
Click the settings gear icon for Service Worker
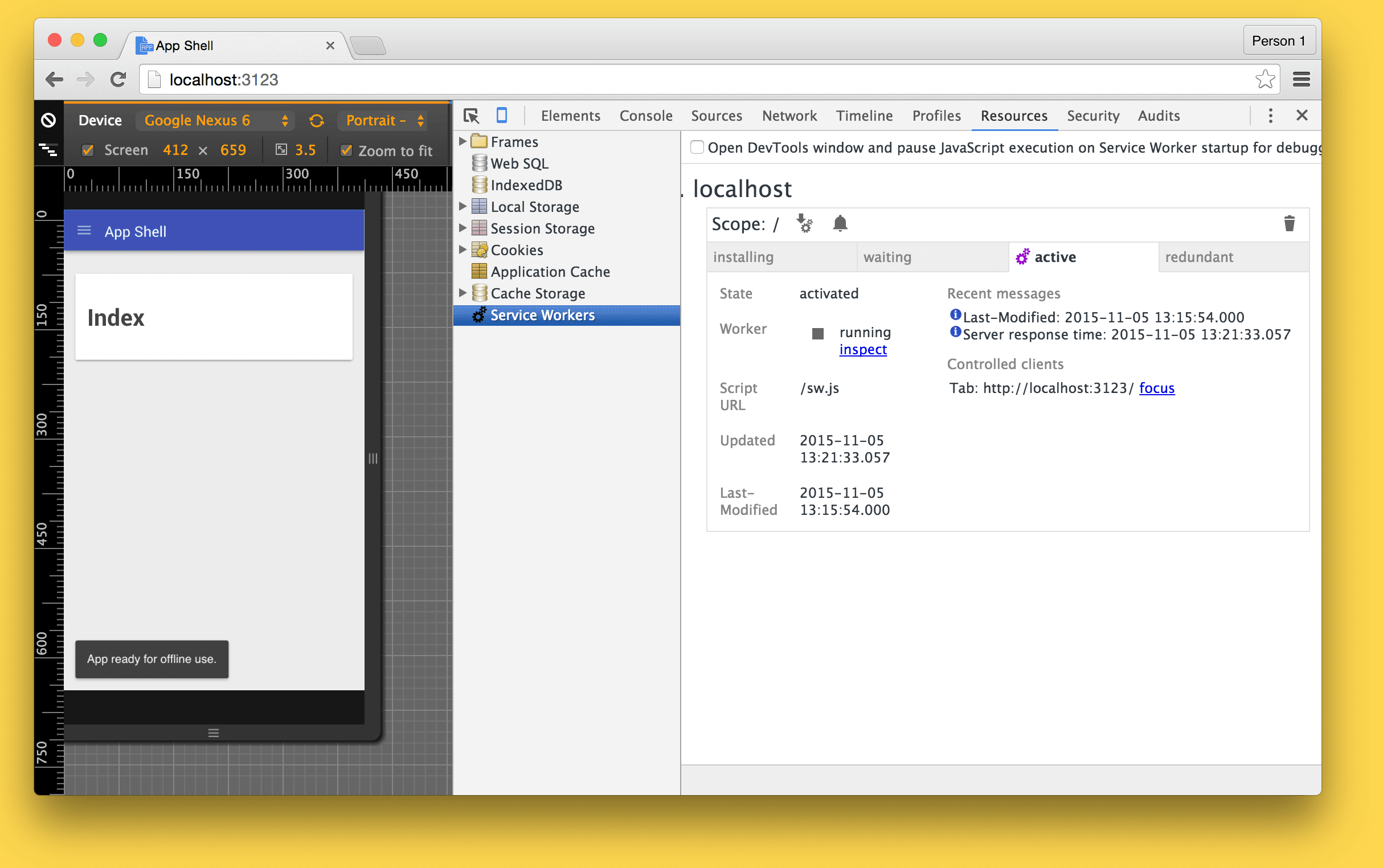[x=804, y=223]
